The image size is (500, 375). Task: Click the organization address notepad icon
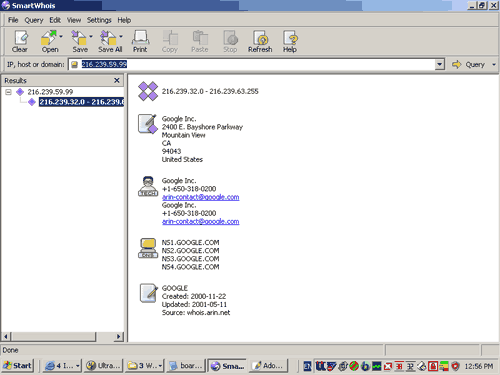[x=148, y=124]
